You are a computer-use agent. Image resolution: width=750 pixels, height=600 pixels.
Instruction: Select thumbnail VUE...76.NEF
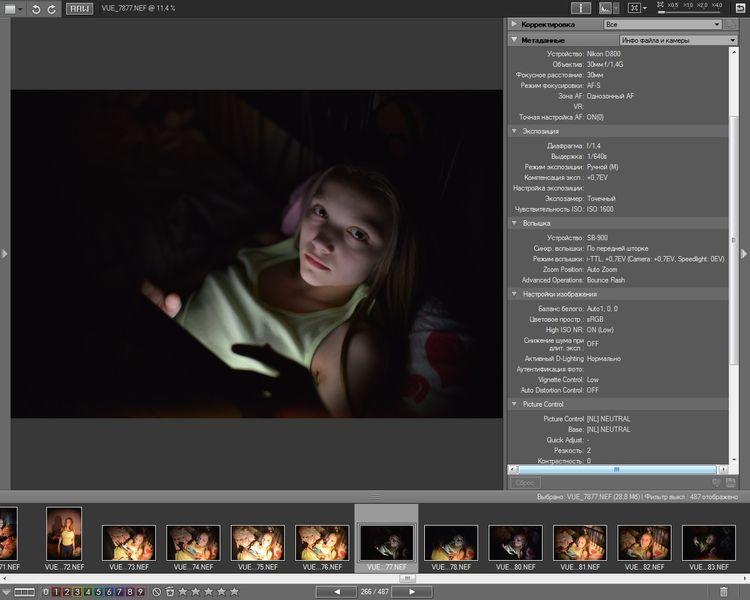click(322, 543)
